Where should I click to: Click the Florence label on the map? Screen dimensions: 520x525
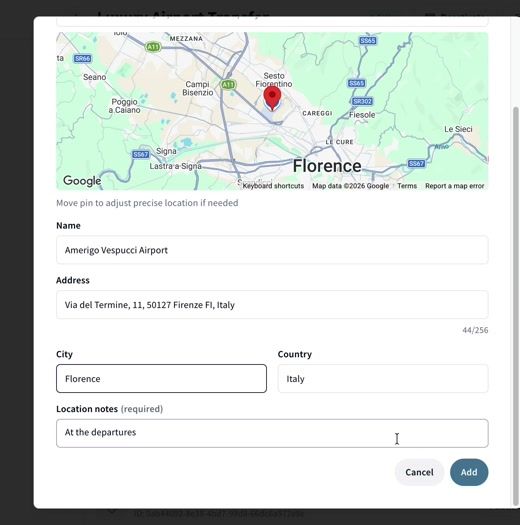click(327, 166)
